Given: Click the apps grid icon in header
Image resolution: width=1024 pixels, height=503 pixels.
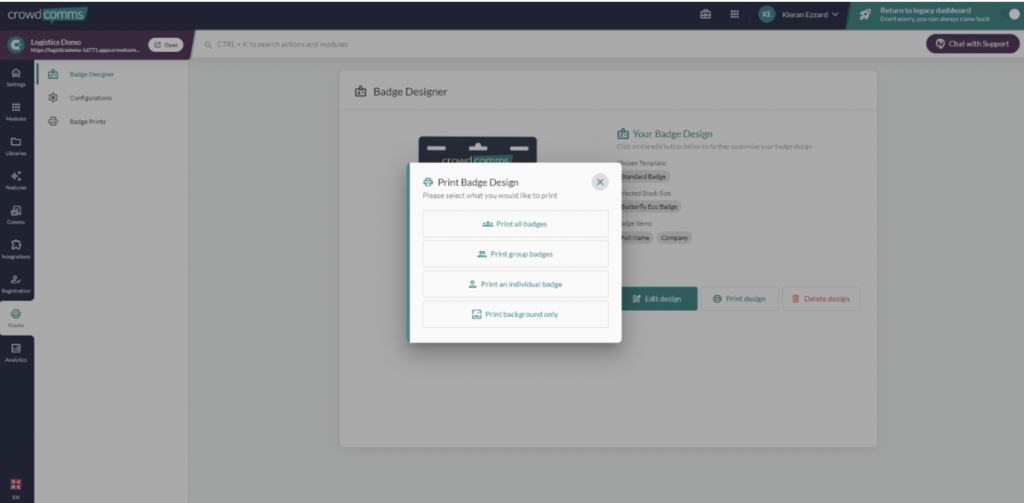Looking at the screenshot, I should (735, 14).
